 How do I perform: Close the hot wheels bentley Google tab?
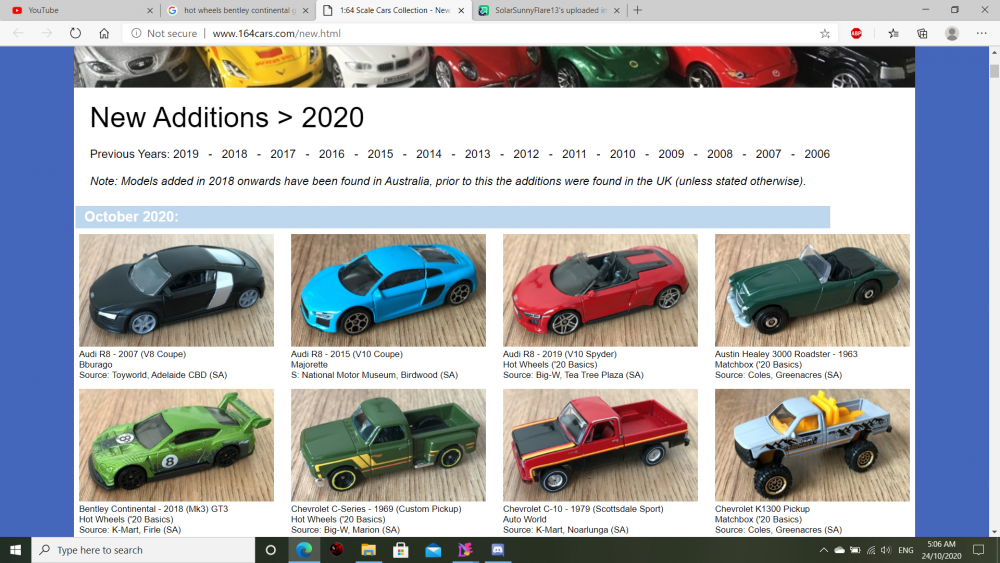pyautogui.click(x=306, y=10)
